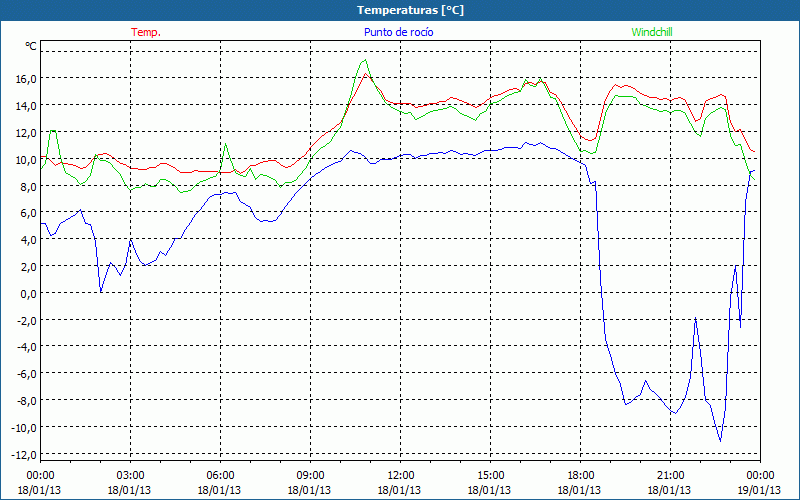Screen dimensions: 800x500
Task: Click the -6,0 y-axis value
Action: coord(26,374)
